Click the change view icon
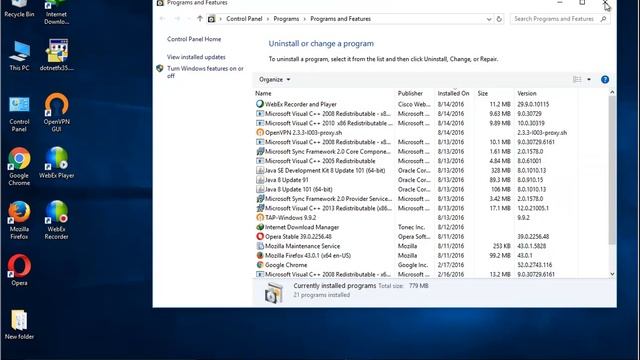640x360 pixels. coord(577,80)
